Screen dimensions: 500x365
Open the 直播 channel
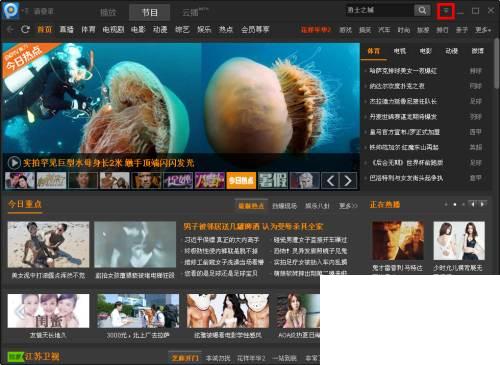point(66,29)
